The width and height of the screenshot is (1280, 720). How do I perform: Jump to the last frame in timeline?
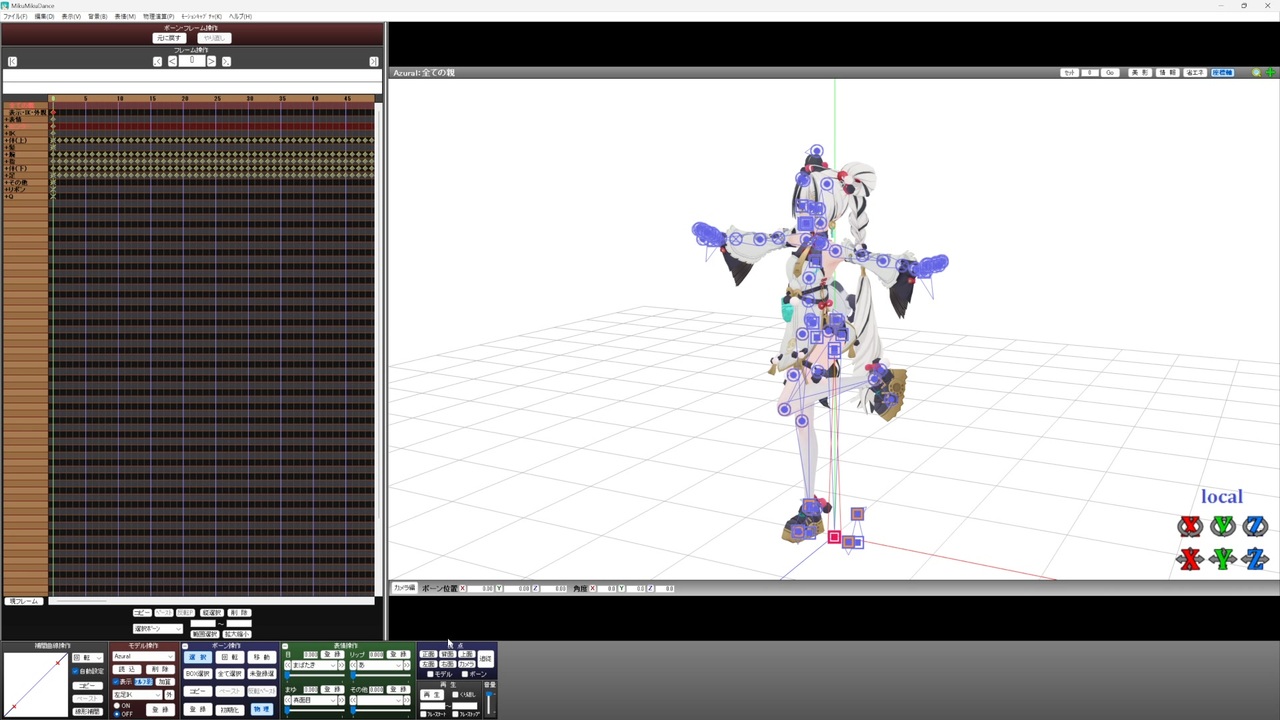point(374,62)
